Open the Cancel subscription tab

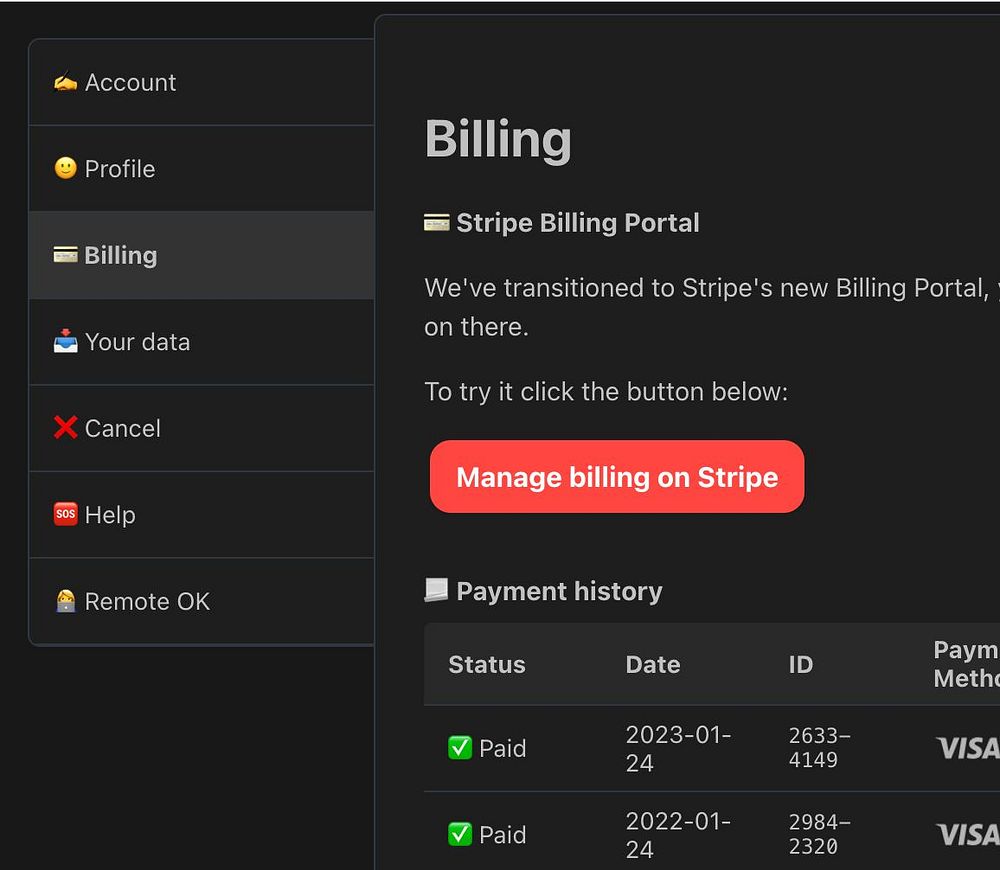[x=202, y=428]
